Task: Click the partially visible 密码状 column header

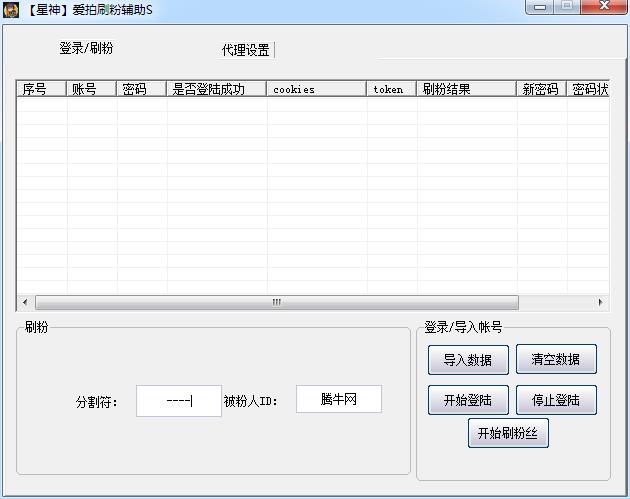Action: [588, 89]
